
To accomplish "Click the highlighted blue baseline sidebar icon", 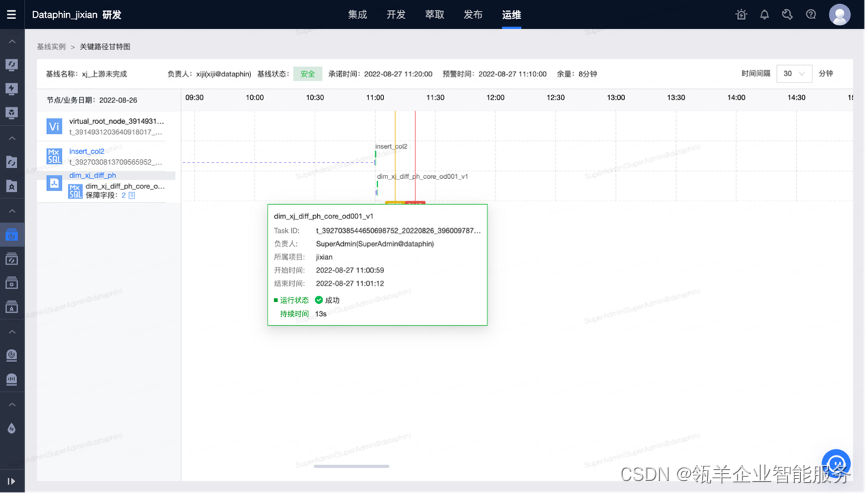I will [12, 235].
